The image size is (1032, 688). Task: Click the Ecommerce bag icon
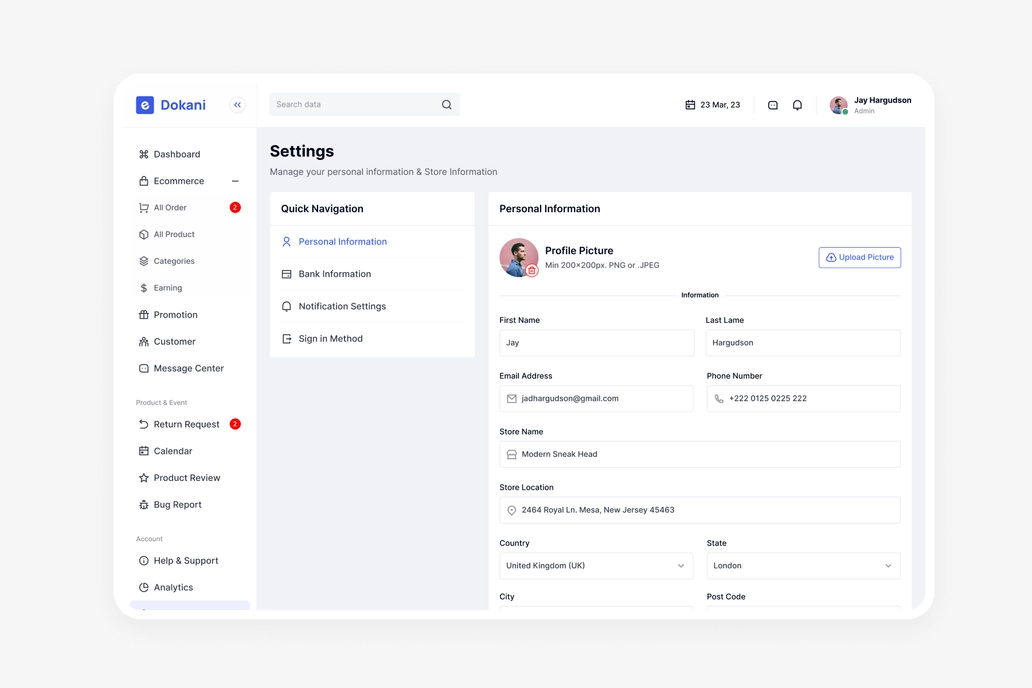pyautogui.click(x=143, y=181)
